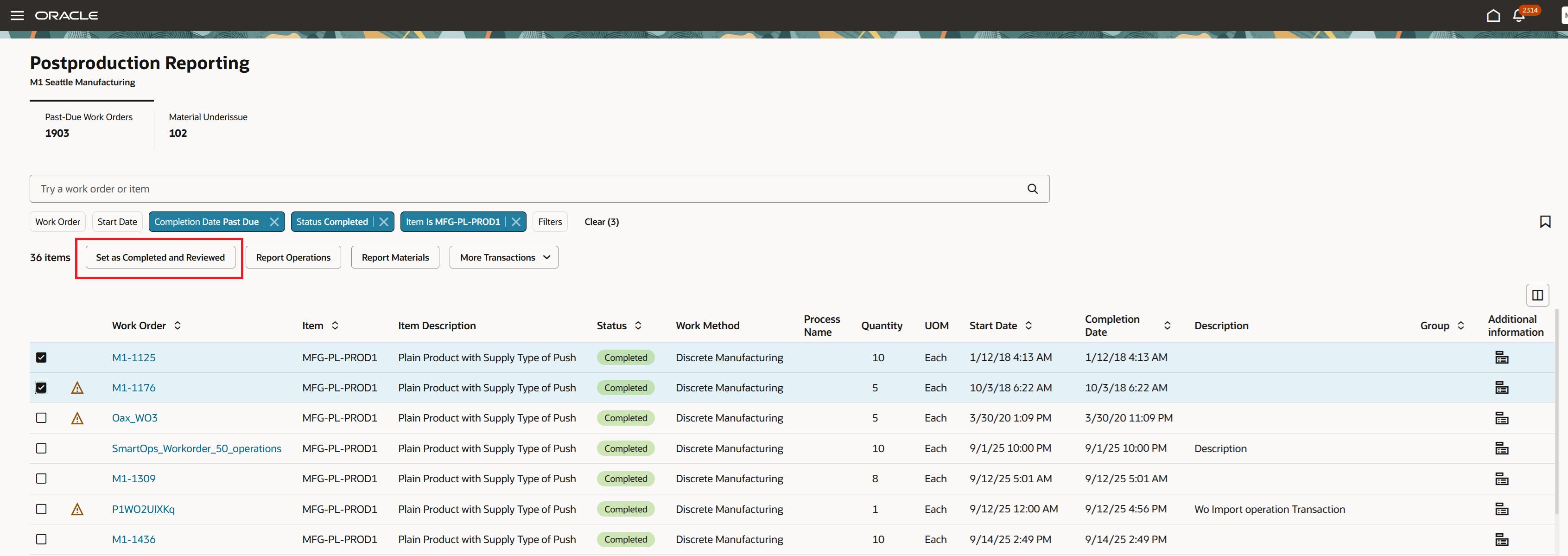Click the navigation hamburger menu icon
This screenshot has height=556, width=1568.
click(16, 15)
